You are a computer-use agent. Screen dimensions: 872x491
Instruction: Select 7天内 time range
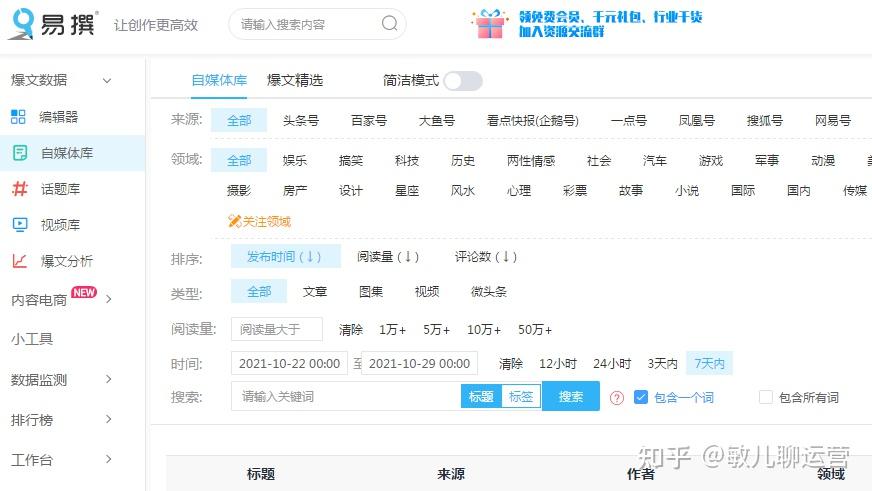[709, 364]
